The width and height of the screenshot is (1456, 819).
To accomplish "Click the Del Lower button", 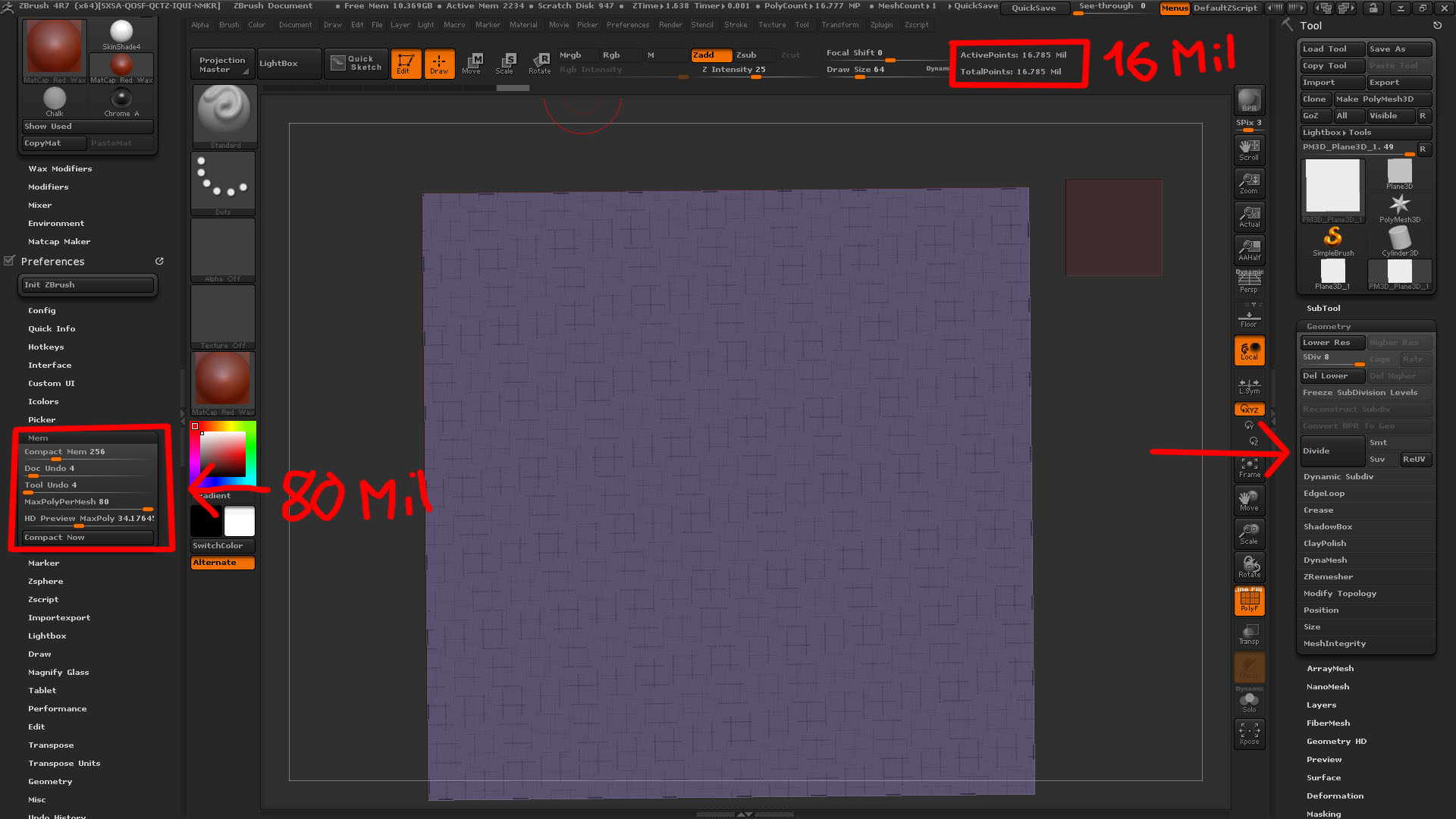I will pyautogui.click(x=1332, y=376).
